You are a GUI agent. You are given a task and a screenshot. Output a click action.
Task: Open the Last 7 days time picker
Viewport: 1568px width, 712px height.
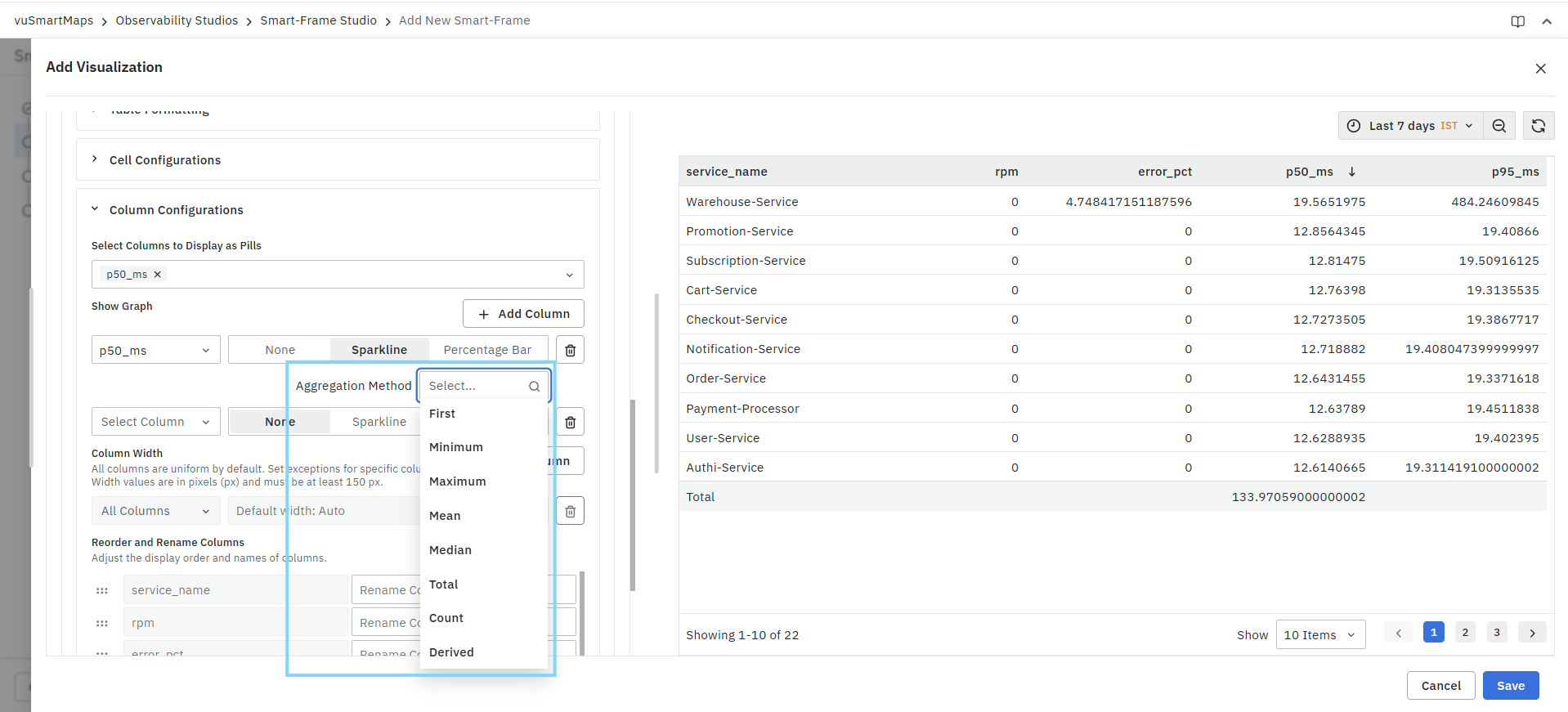pos(1410,126)
